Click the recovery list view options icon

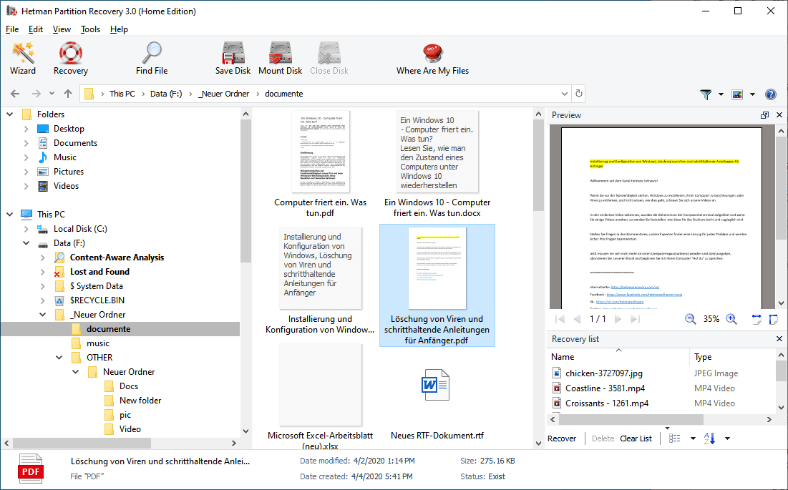674,438
